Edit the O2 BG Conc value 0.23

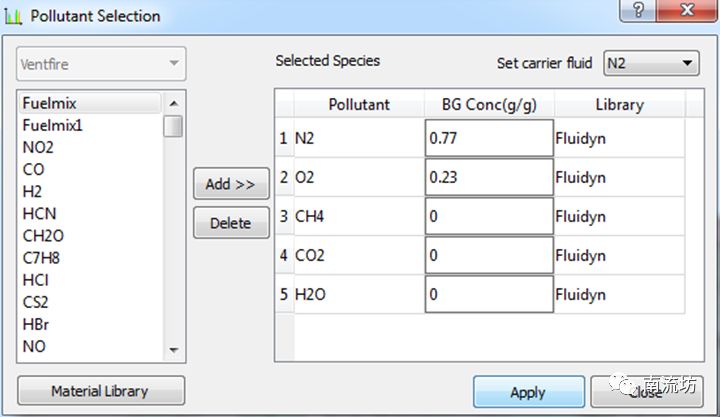tap(488, 177)
